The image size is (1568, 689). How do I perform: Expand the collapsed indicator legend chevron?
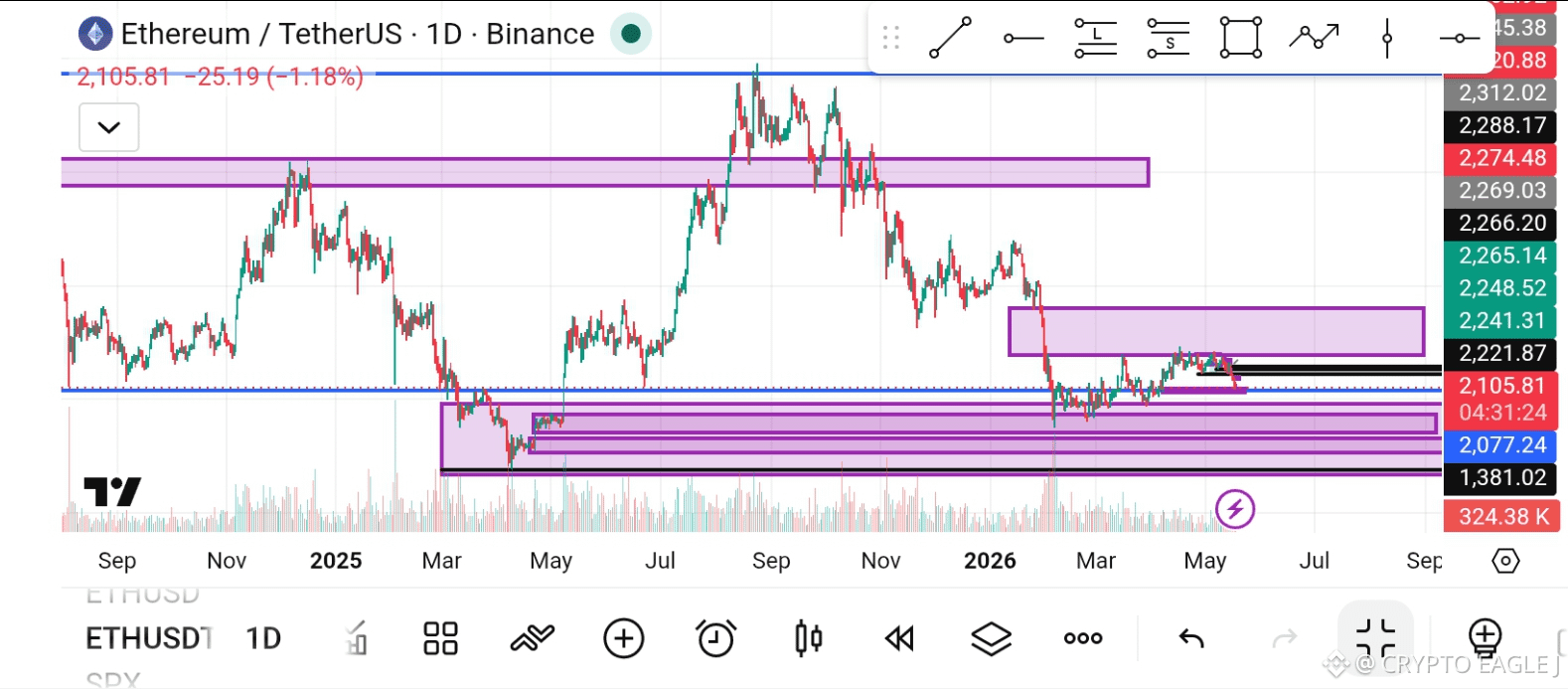[109, 127]
